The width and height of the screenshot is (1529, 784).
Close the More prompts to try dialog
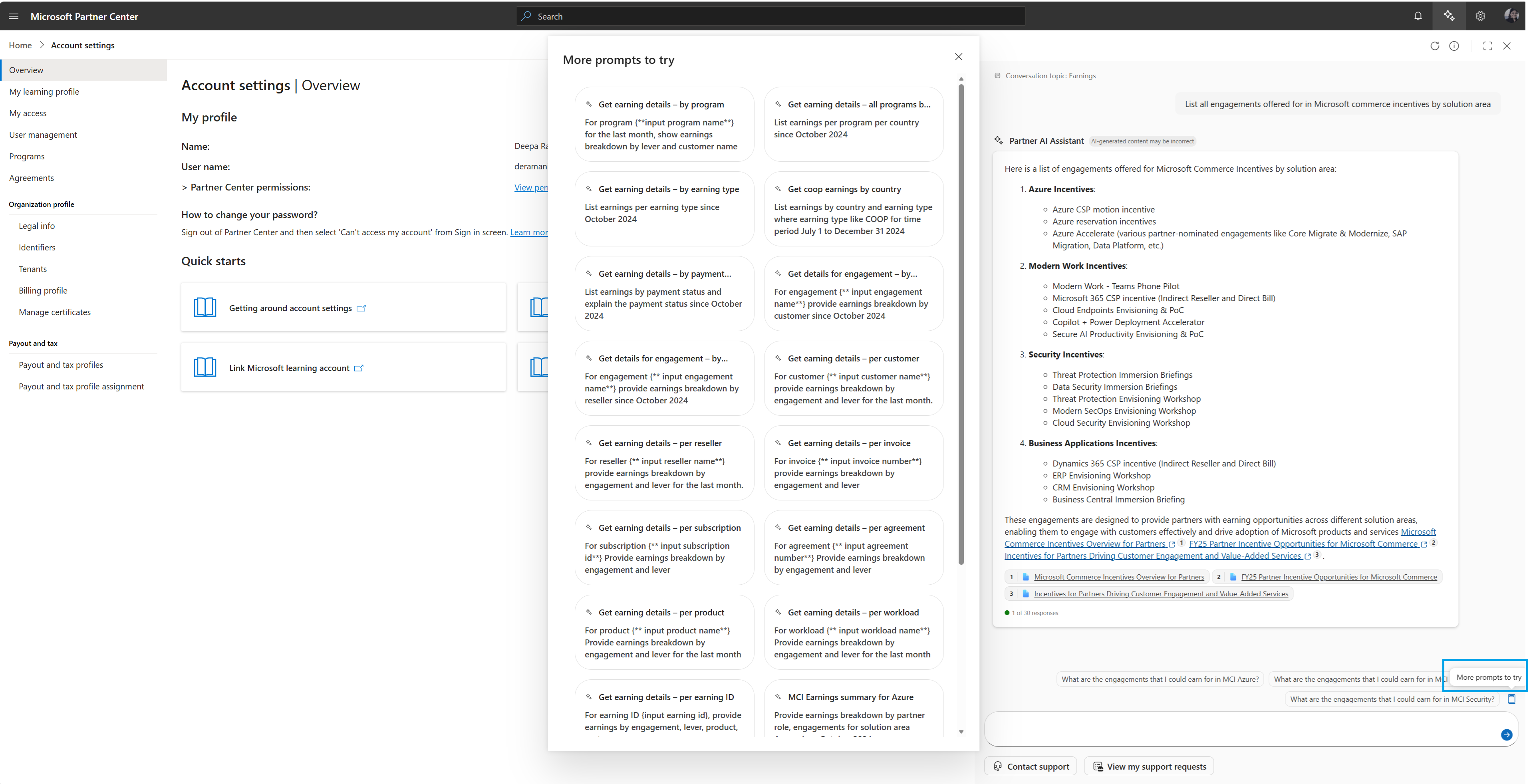[x=959, y=57]
